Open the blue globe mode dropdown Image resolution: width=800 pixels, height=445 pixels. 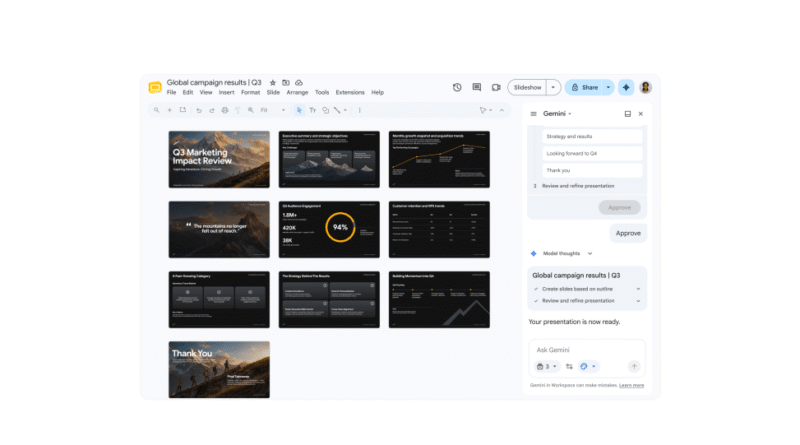(x=588, y=366)
